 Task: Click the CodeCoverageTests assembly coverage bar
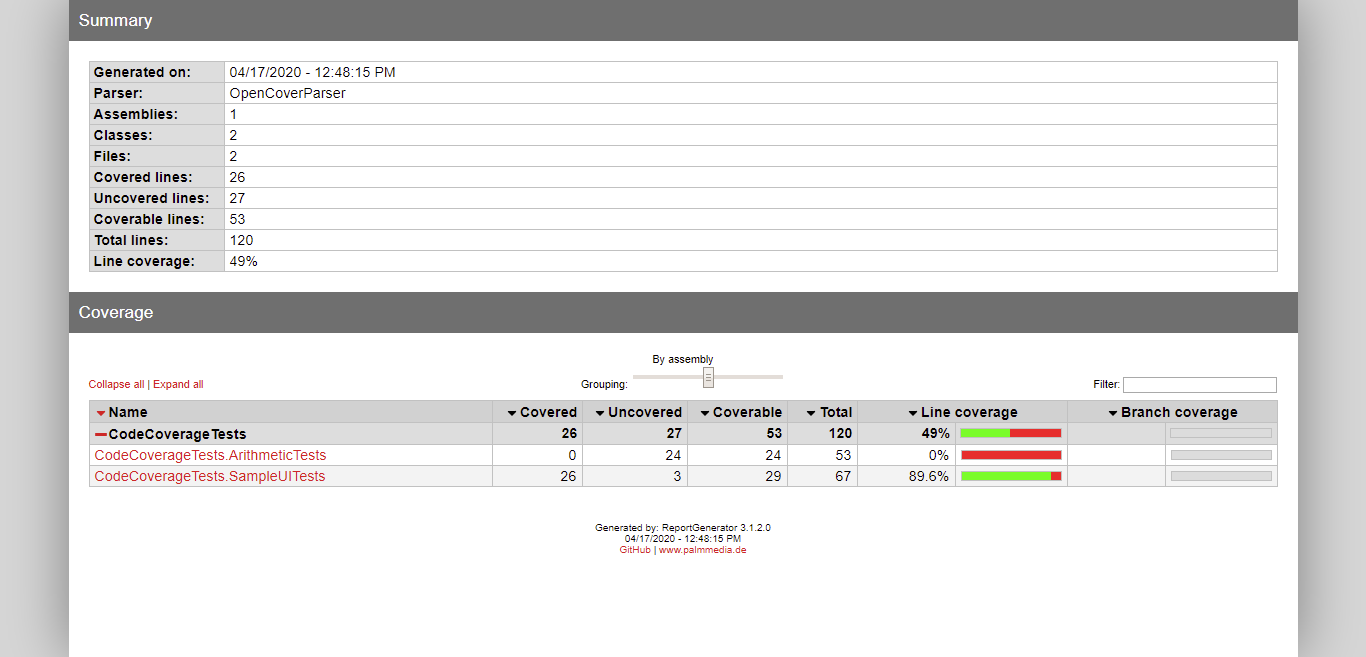click(1011, 433)
